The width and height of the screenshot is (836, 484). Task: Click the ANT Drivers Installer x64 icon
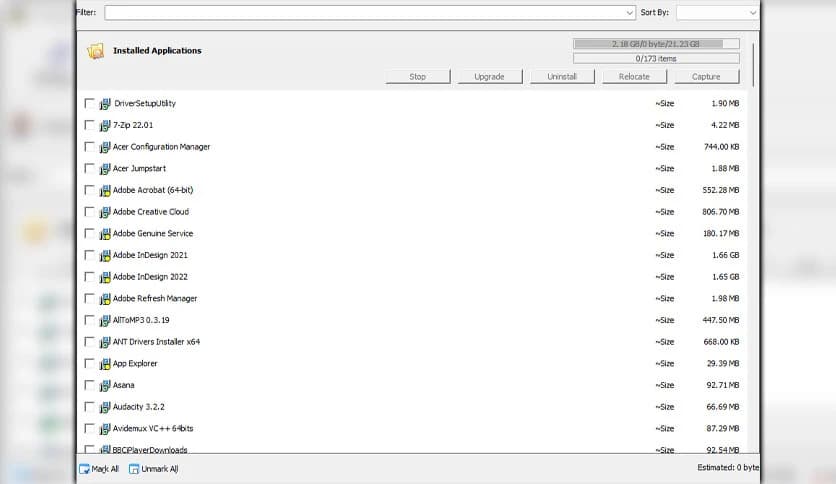point(105,342)
